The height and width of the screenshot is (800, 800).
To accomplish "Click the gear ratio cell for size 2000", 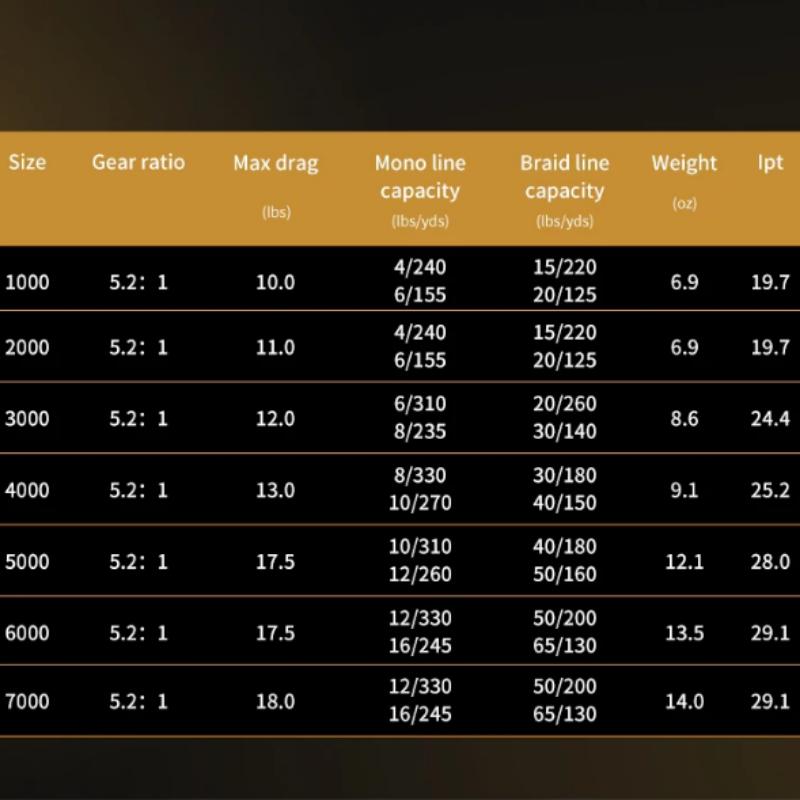I will (x=138, y=348).
